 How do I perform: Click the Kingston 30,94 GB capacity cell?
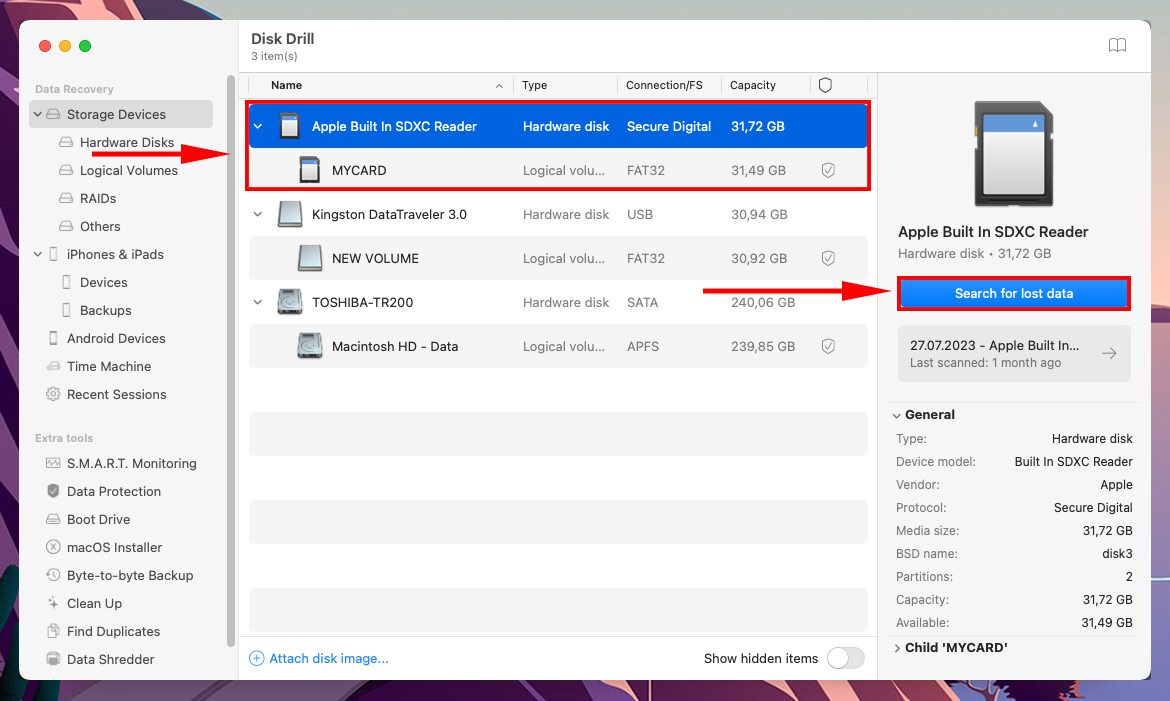point(759,214)
